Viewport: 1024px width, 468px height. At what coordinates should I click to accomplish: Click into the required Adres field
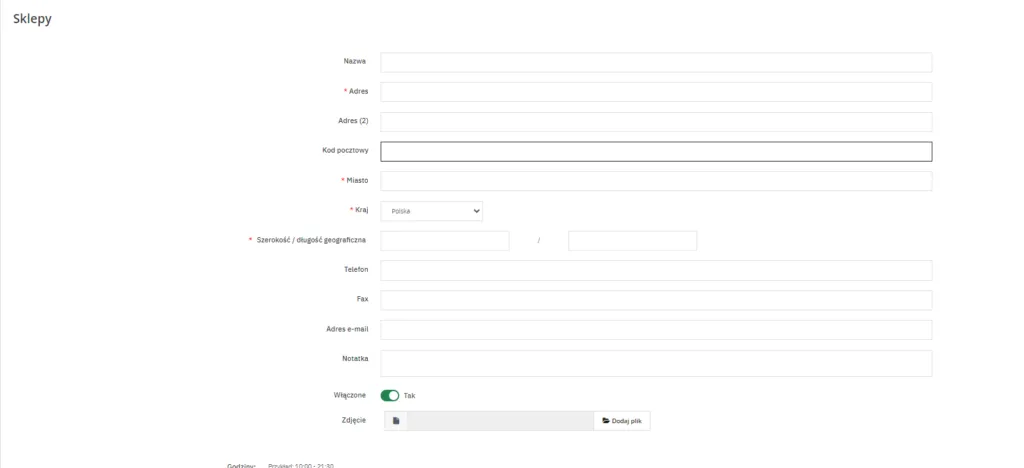click(x=656, y=92)
